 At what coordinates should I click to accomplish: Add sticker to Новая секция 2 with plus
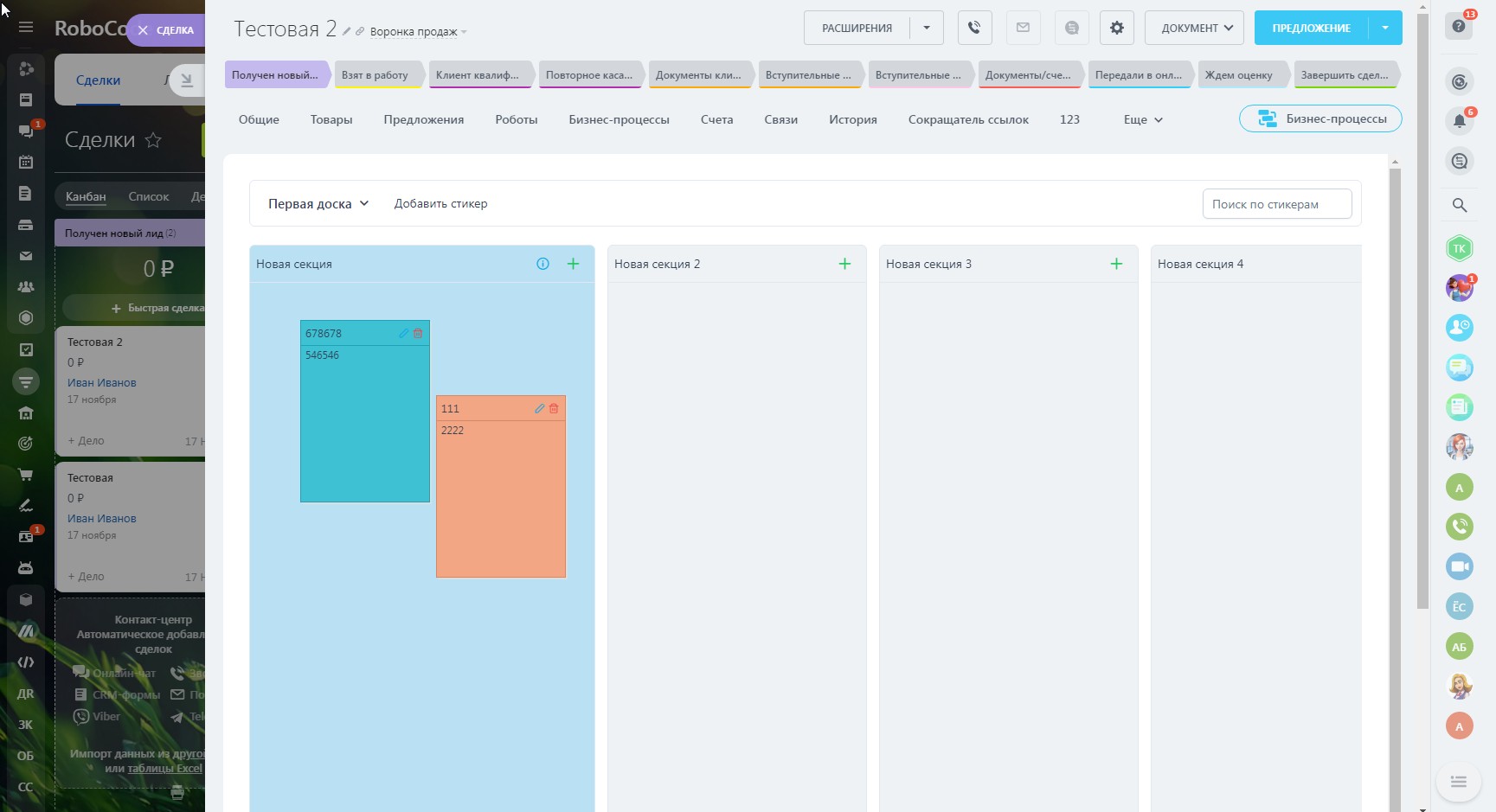(x=844, y=264)
